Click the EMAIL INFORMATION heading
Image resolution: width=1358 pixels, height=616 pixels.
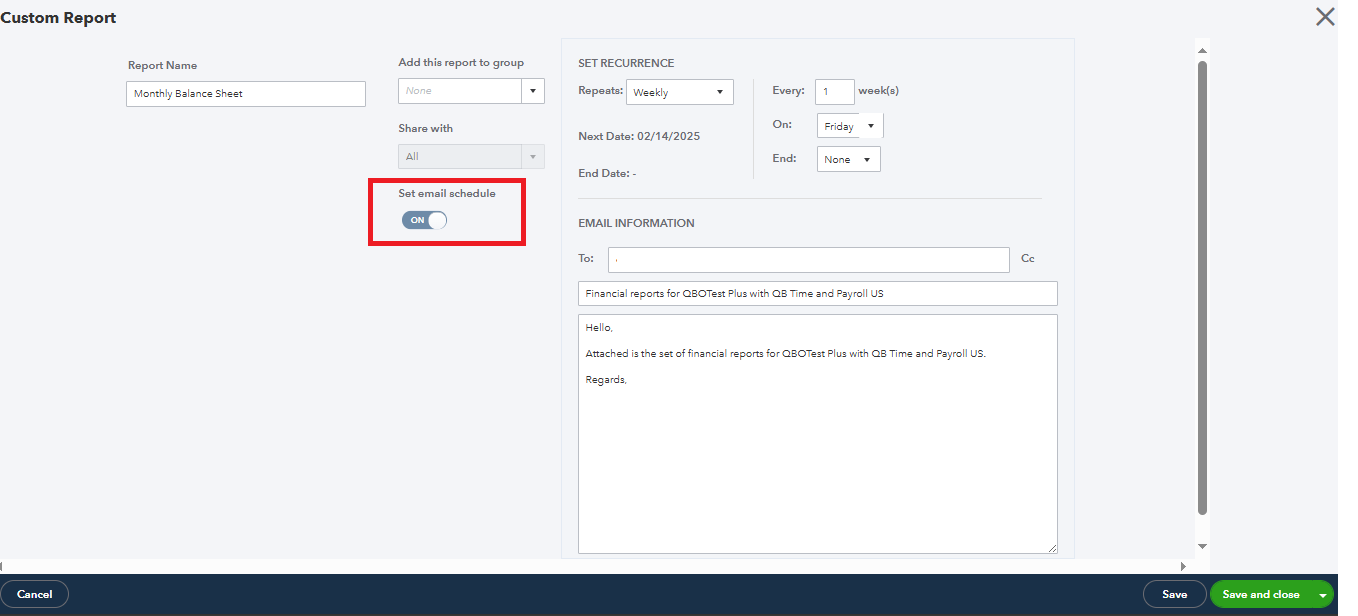[636, 223]
